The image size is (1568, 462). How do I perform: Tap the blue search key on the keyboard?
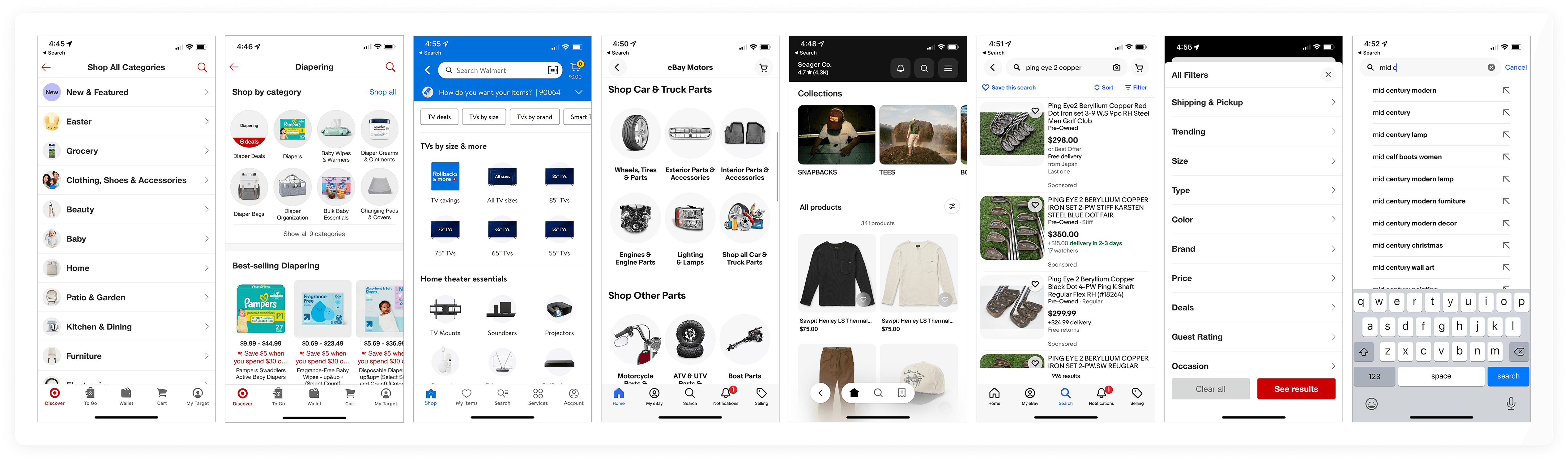pos(1508,376)
